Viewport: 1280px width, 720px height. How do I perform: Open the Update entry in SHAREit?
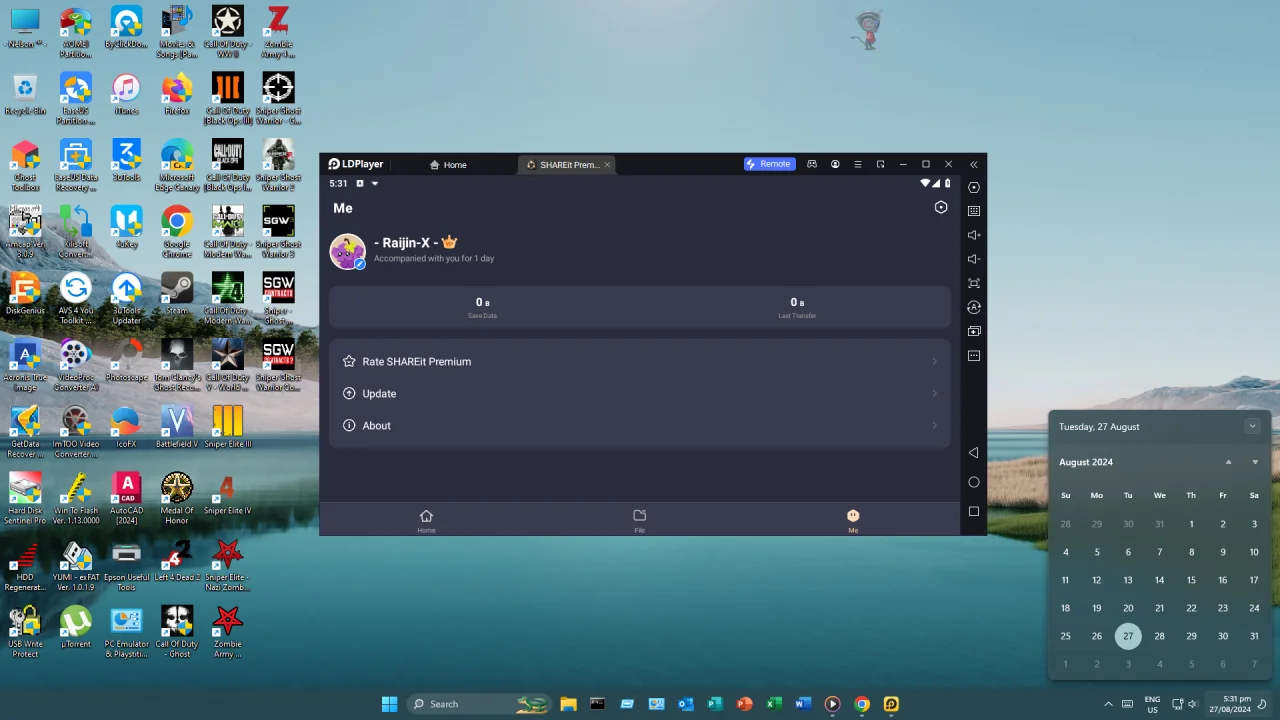(640, 393)
